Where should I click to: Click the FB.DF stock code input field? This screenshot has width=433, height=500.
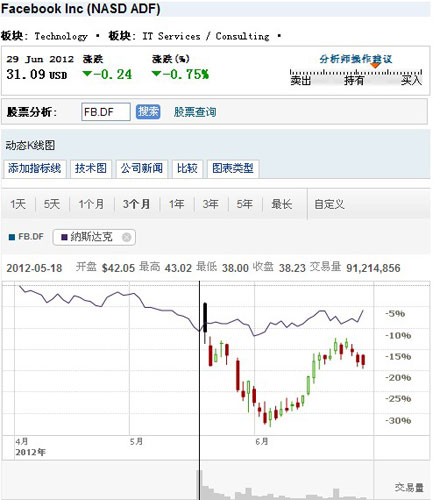pyautogui.click(x=106, y=112)
